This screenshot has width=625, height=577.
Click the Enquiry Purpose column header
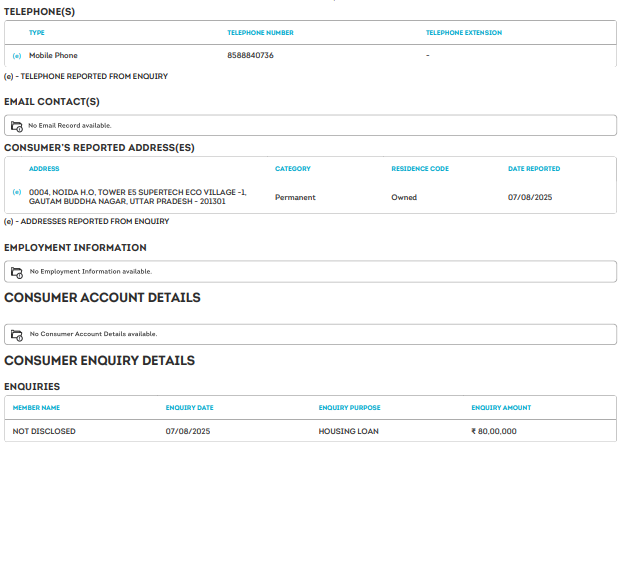(x=349, y=408)
